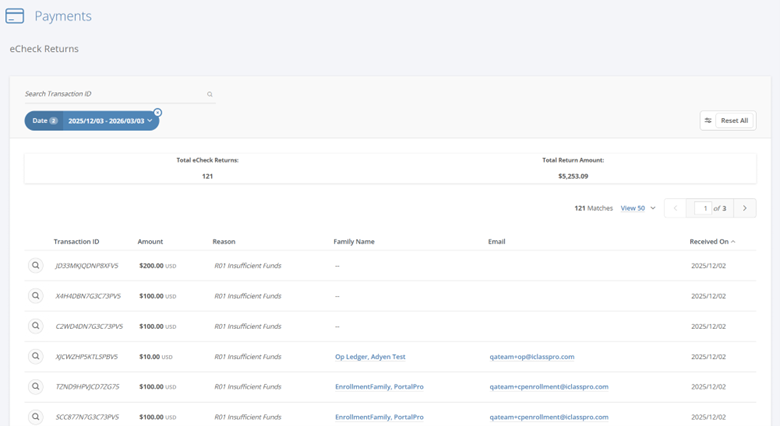Click the Transaction ID column header
The width and height of the screenshot is (780, 426).
(x=76, y=242)
